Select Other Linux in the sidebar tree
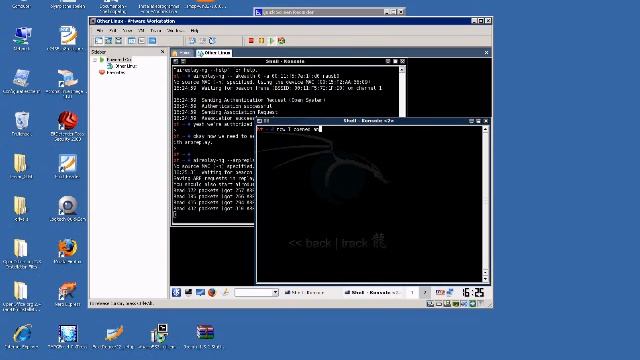 (126, 66)
